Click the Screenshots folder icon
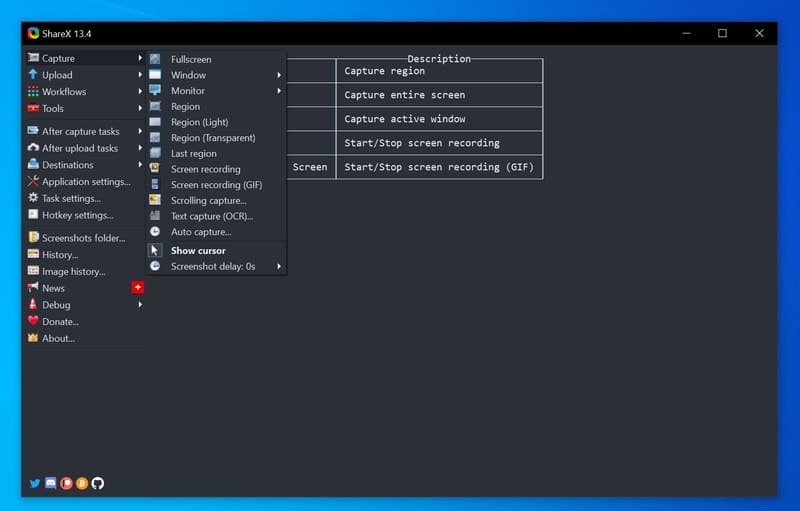800x511 pixels. pos(33,237)
